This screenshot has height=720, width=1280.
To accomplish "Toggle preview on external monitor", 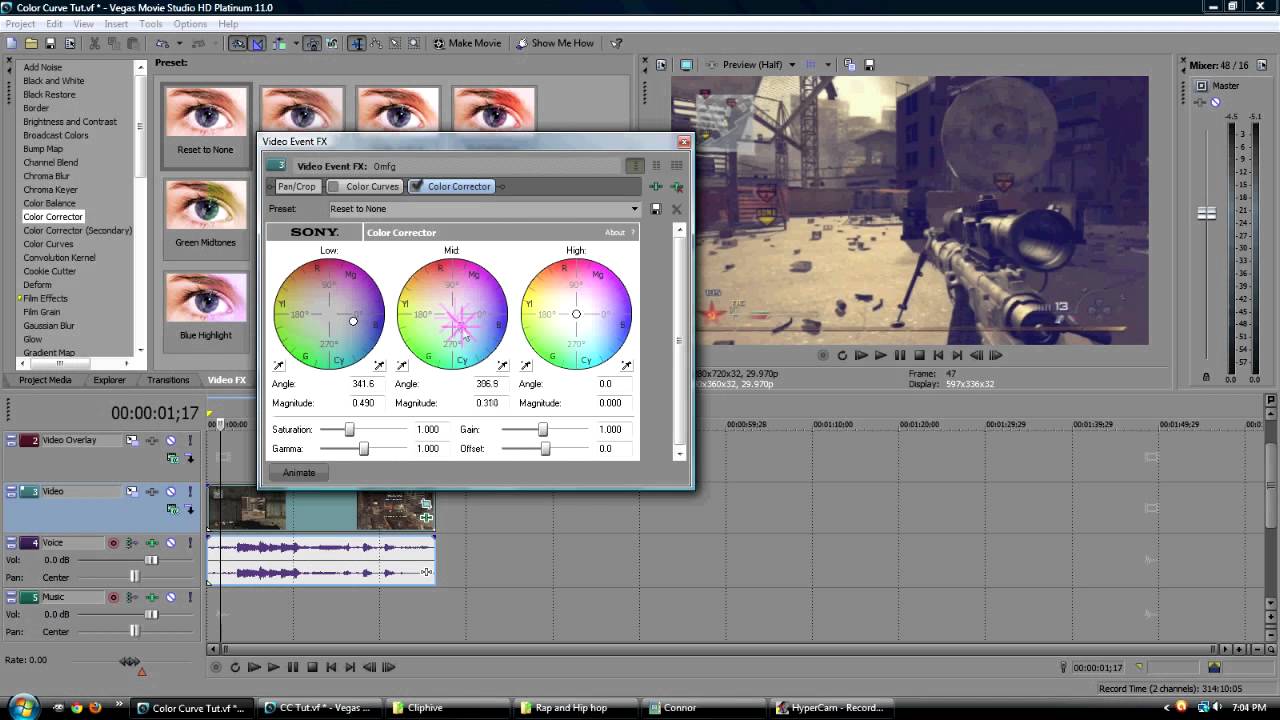I will (x=686, y=65).
